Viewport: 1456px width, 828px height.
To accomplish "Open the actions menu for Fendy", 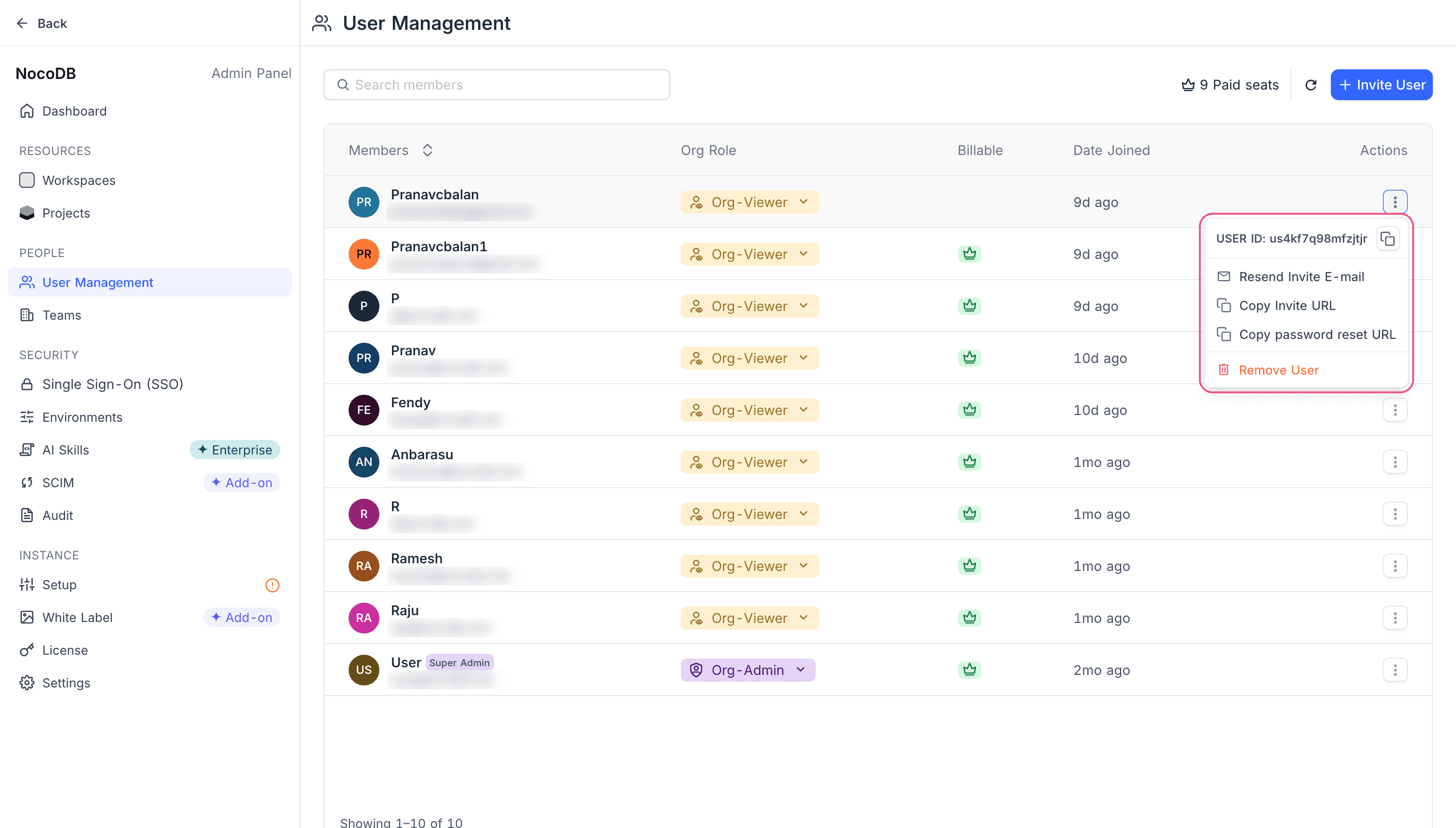I will click(1394, 410).
